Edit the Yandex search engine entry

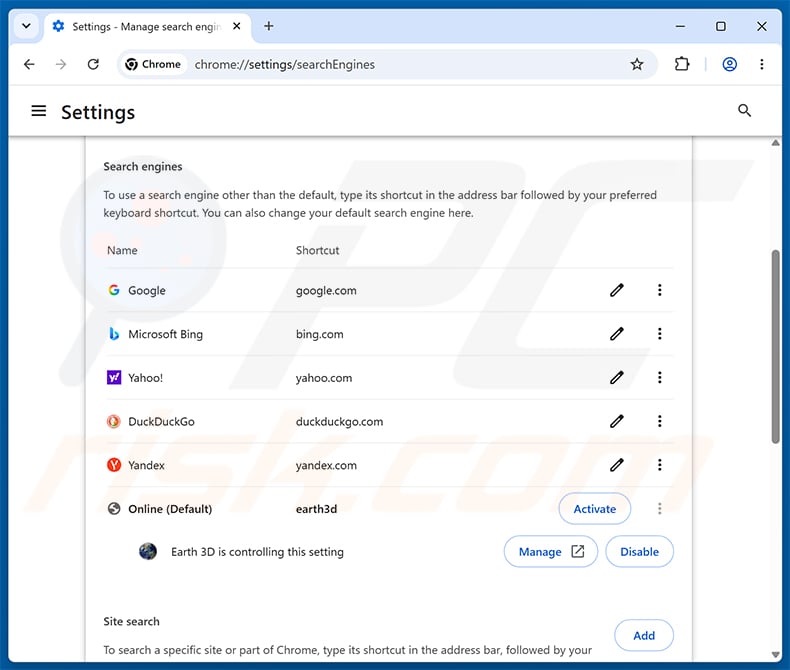point(617,465)
